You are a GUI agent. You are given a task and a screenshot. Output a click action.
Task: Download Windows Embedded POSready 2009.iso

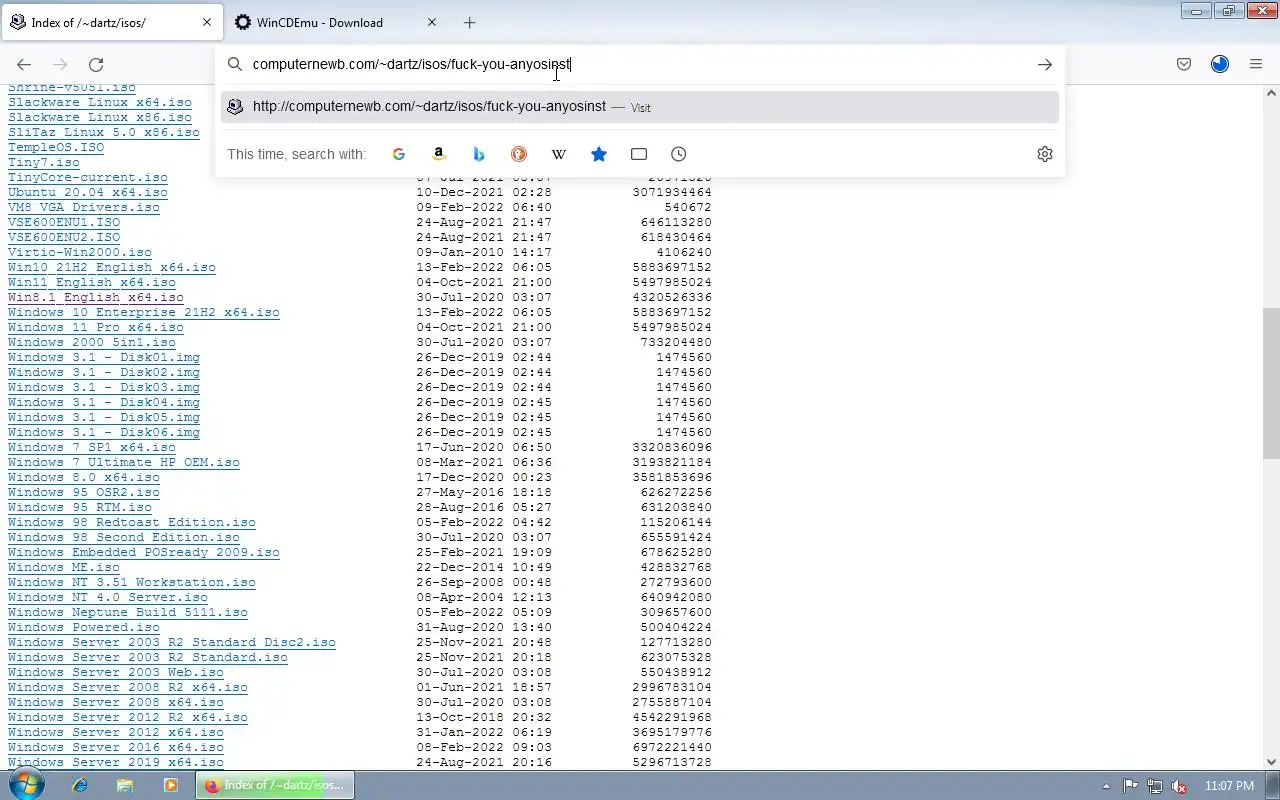pos(144,552)
